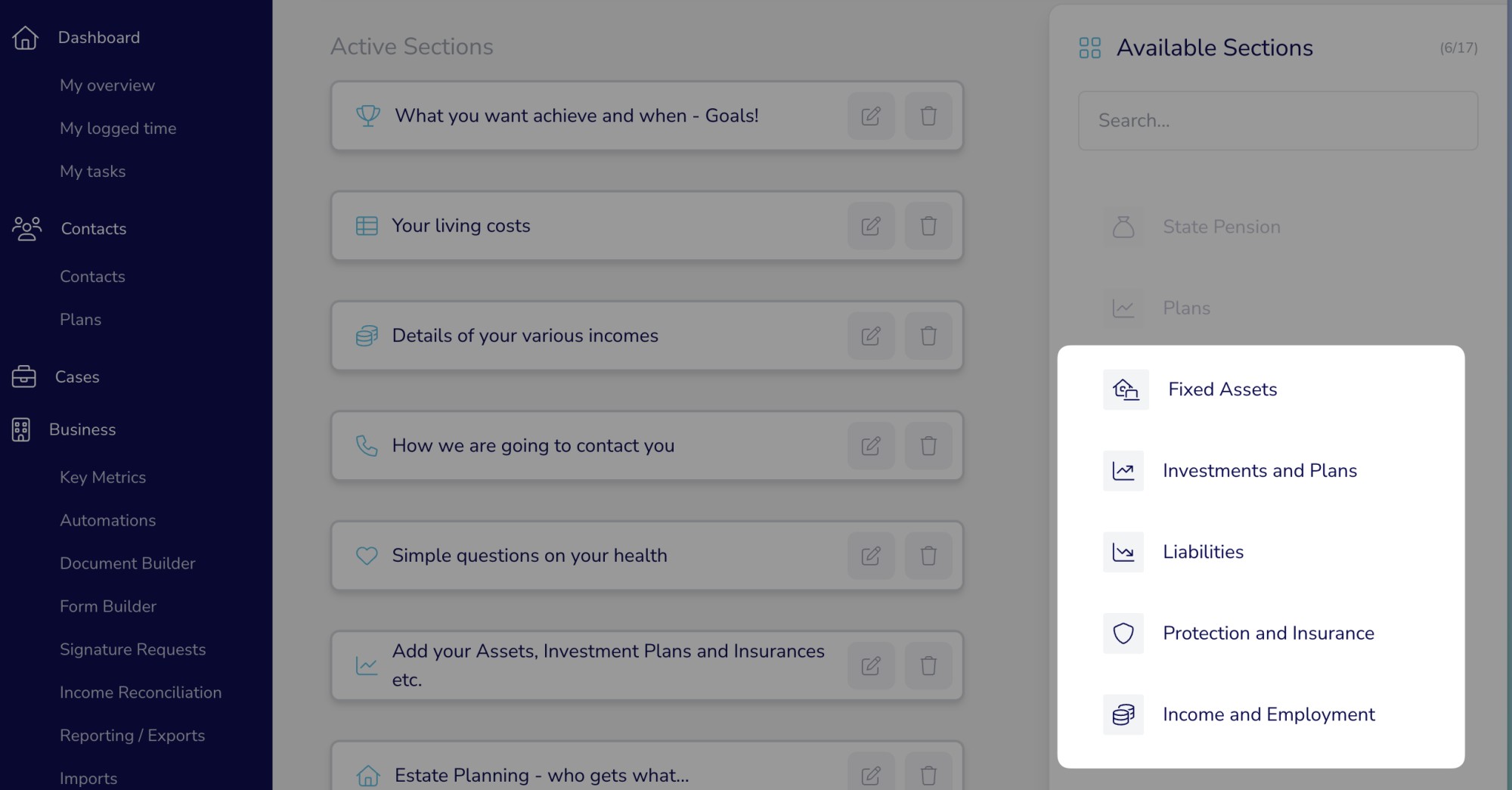Go to My logged time
1512x790 pixels.
tap(118, 129)
